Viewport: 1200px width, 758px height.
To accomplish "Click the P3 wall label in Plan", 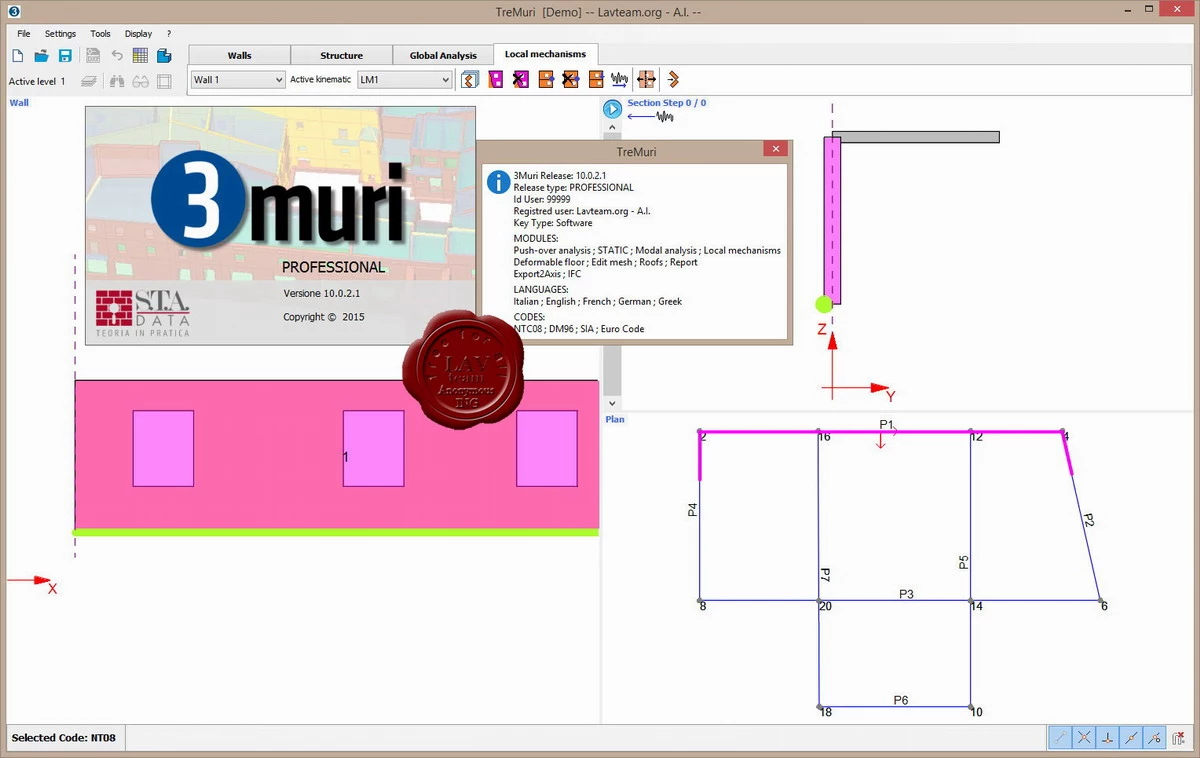I will coord(906,594).
